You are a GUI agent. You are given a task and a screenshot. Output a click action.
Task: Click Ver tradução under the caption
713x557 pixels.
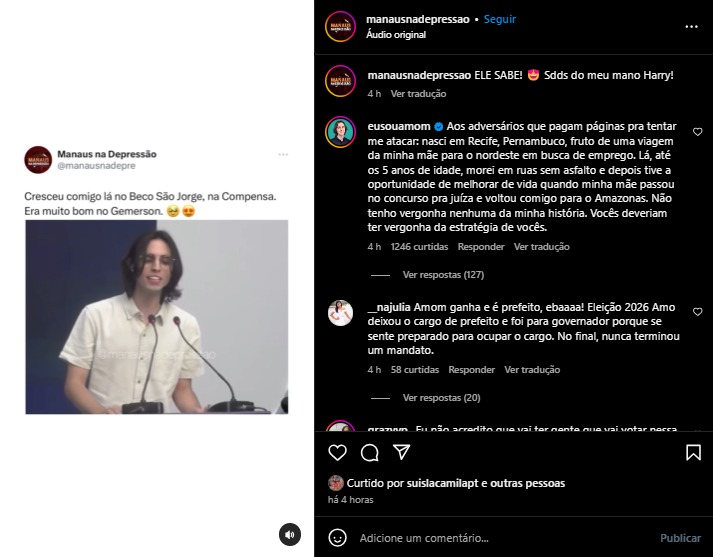pyautogui.click(x=418, y=94)
